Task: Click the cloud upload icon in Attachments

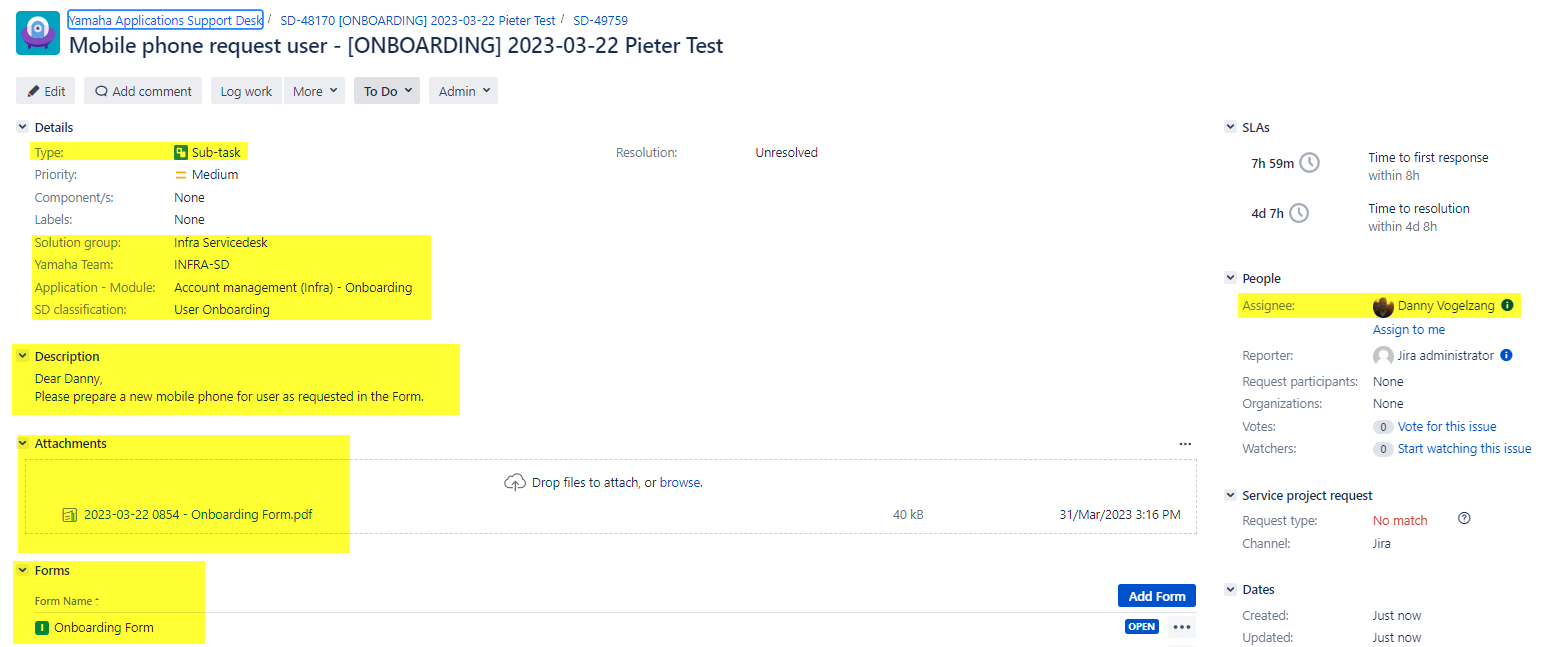Action: (x=514, y=482)
